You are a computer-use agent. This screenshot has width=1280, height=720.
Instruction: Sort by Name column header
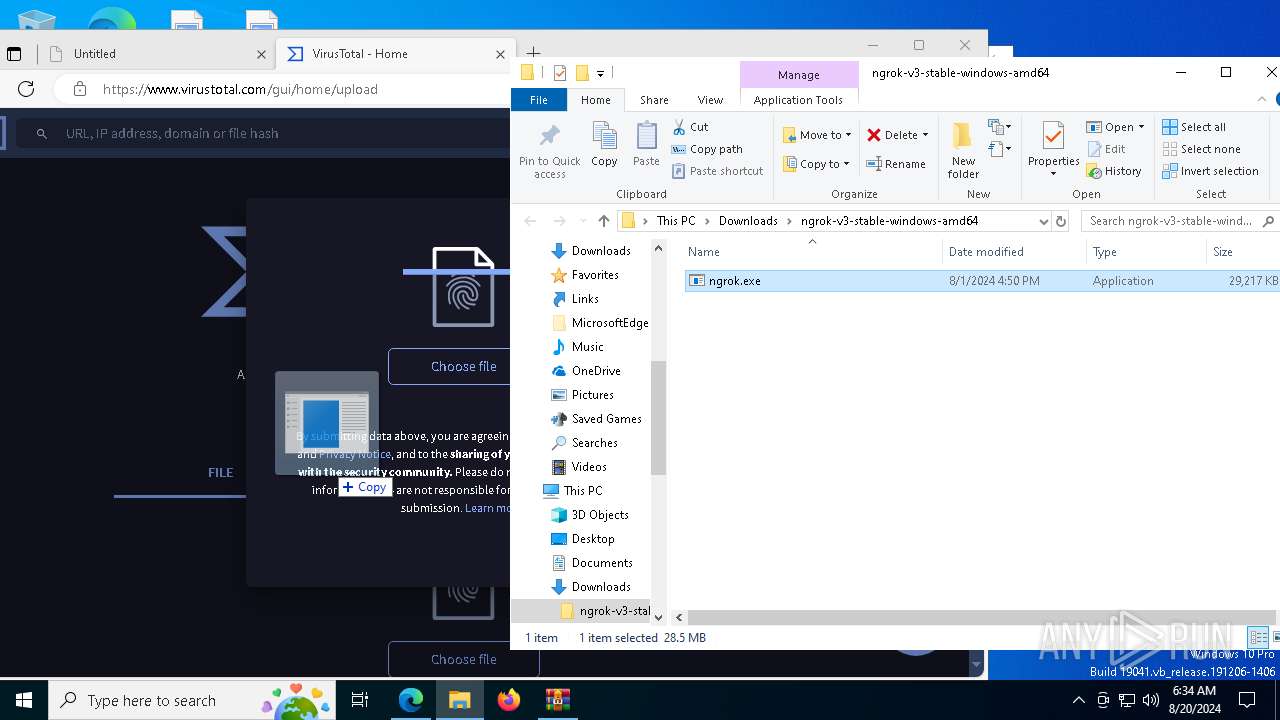click(x=812, y=252)
